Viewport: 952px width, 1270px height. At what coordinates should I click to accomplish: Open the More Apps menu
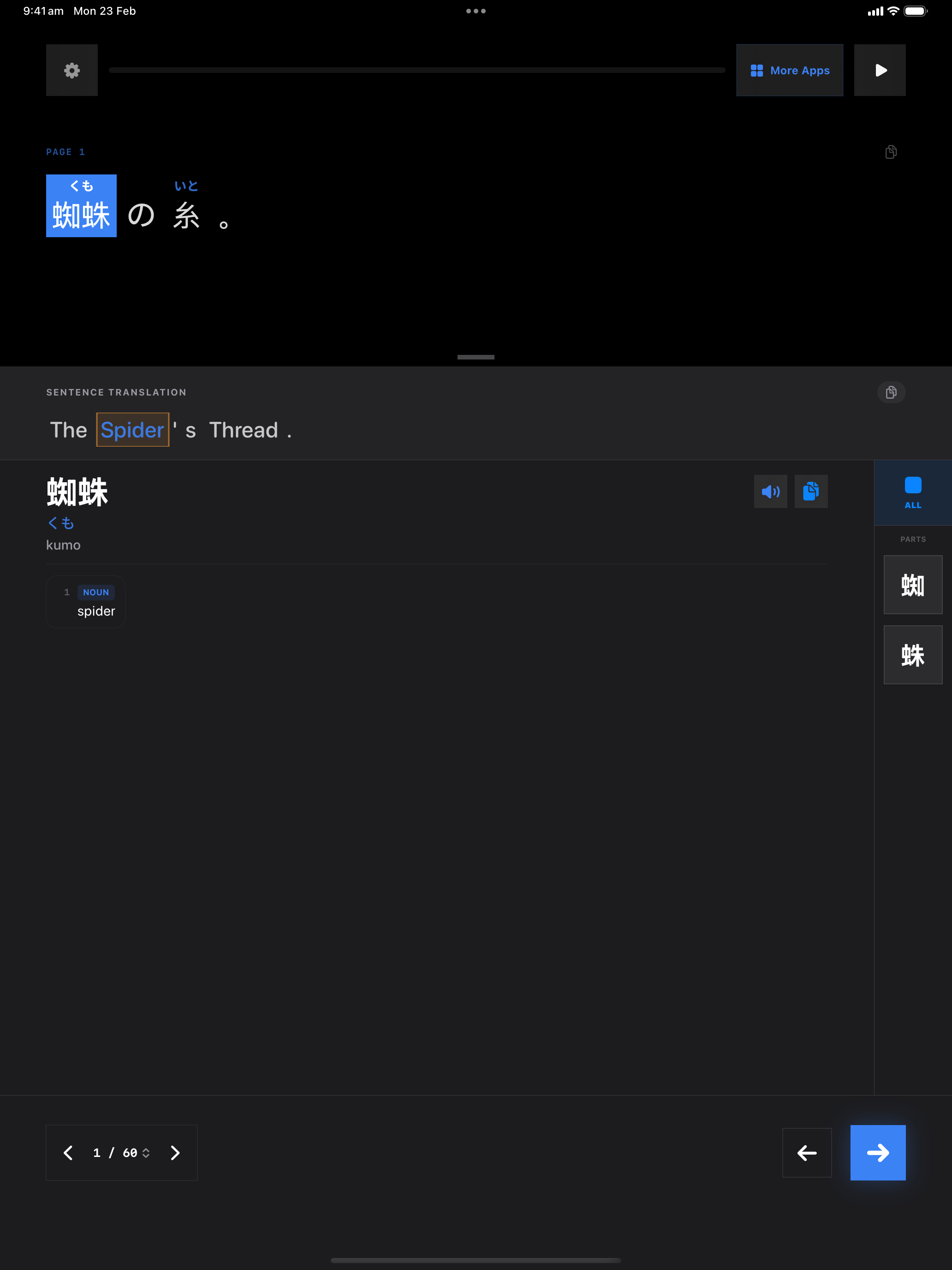(789, 70)
